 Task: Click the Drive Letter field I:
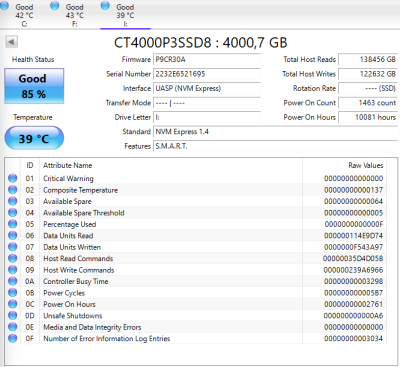[x=207, y=117]
